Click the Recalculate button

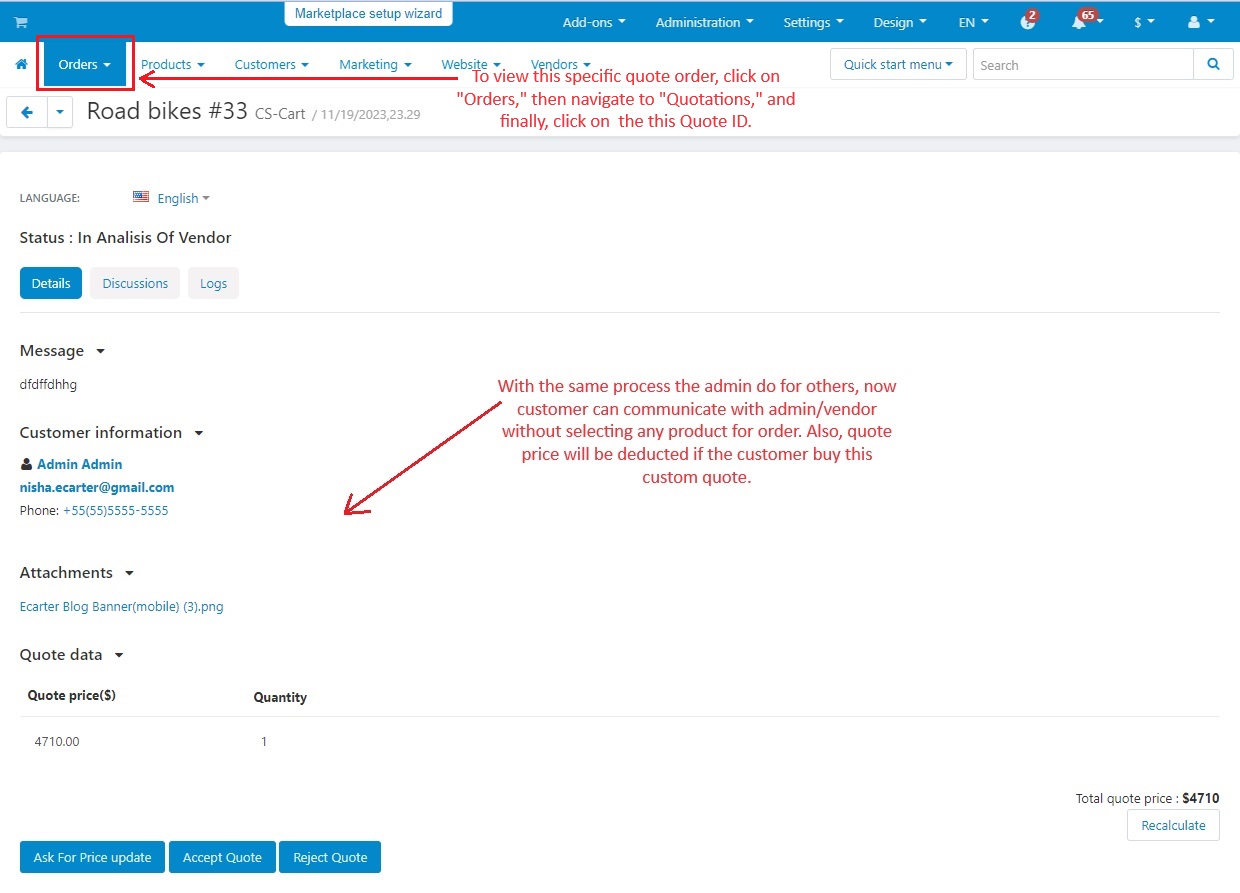[x=1172, y=825]
